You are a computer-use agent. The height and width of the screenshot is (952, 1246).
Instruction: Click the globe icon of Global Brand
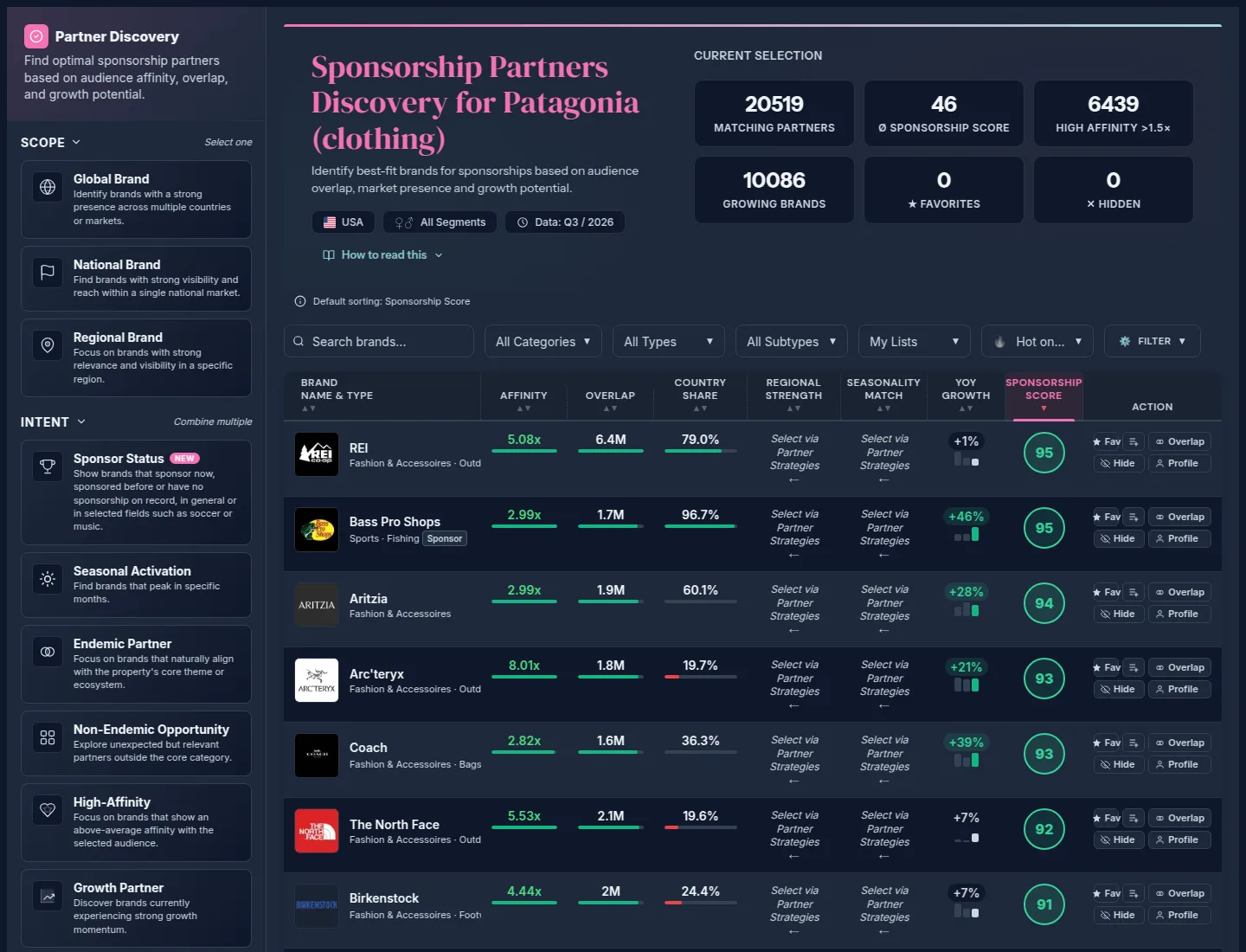tap(48, 187)
